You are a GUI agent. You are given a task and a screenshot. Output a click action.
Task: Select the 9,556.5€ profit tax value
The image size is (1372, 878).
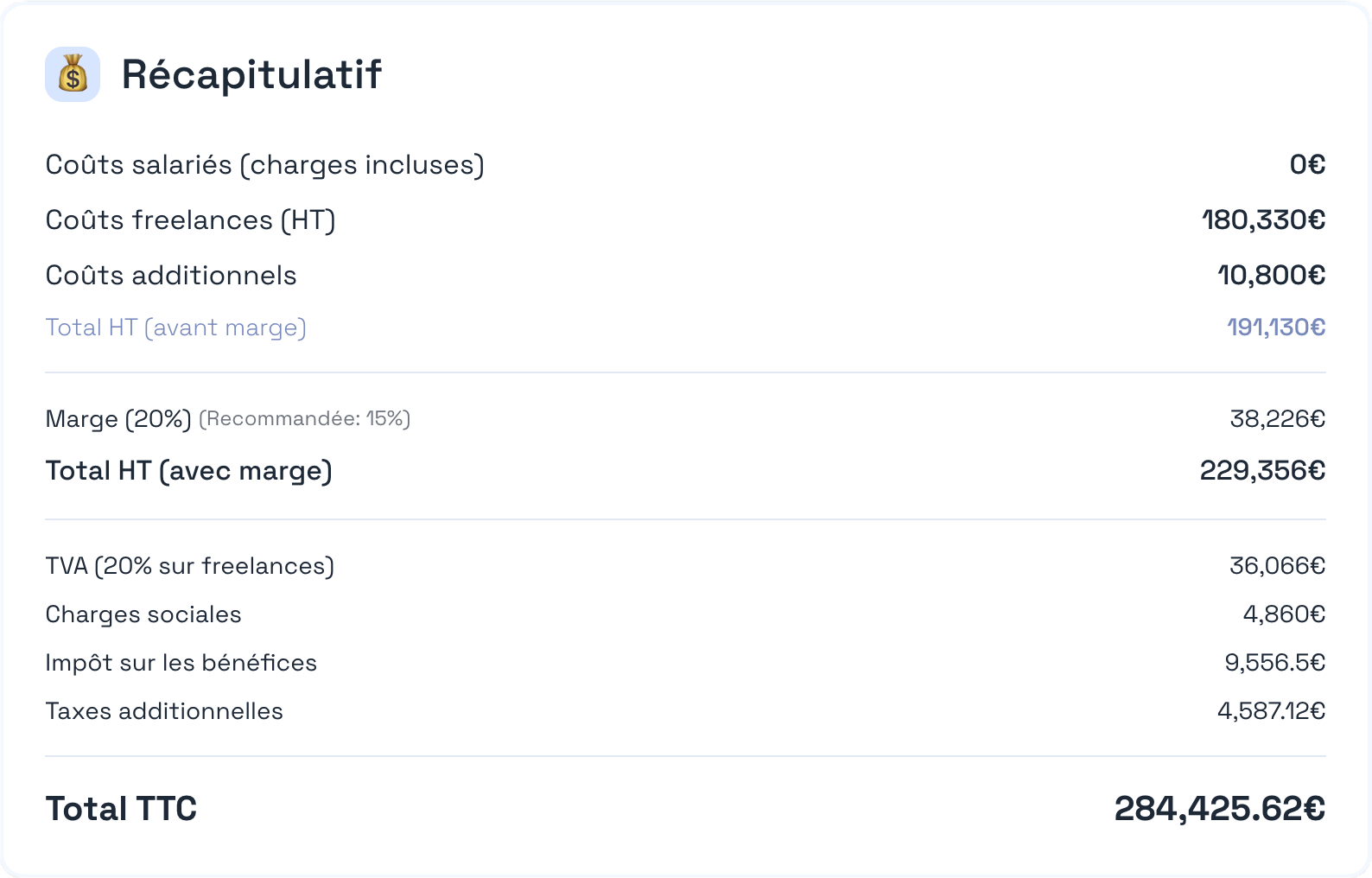point(1275,663)
